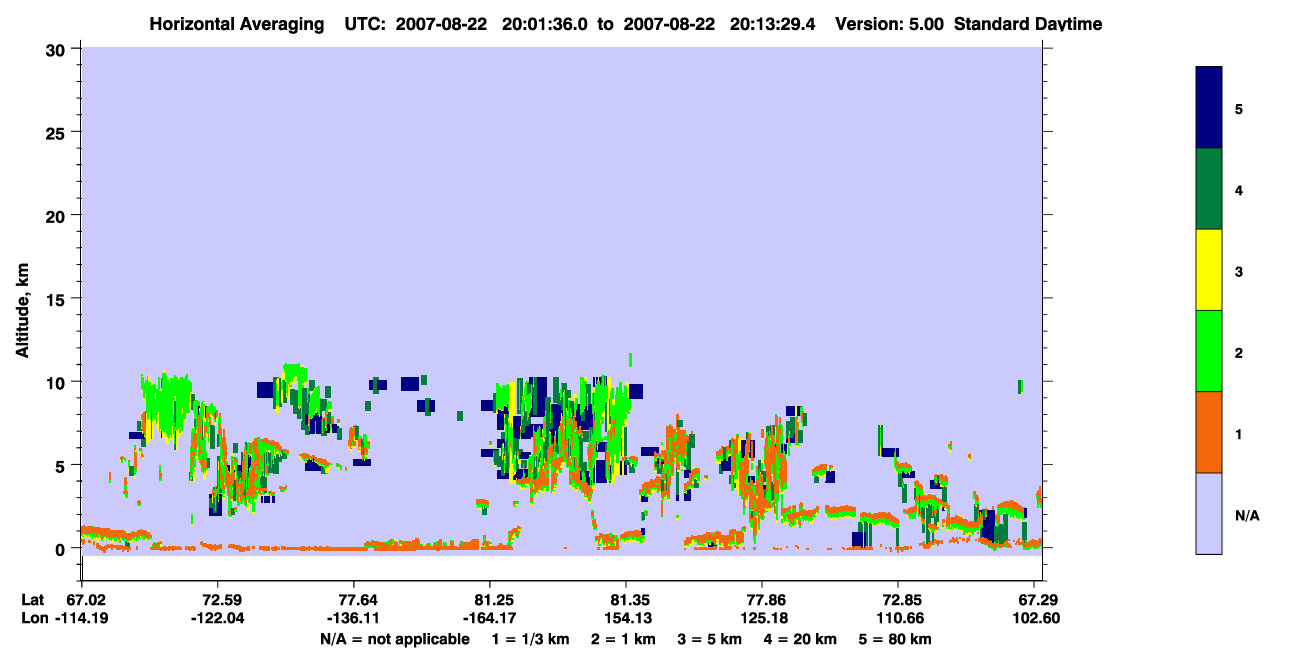Click the altitude tick label 20
Image resolution: width=1300 pixels, height=667 pixels.
[x=58, y=215]
